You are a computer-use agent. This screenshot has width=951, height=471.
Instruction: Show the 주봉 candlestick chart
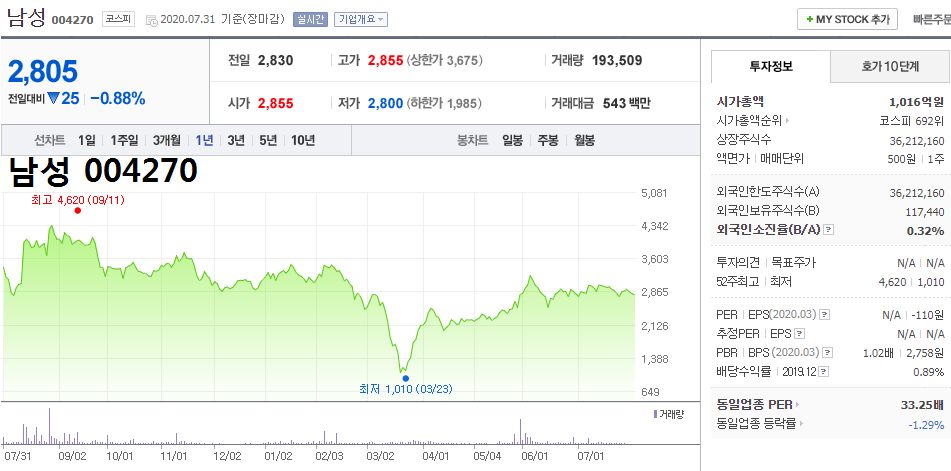548,141
